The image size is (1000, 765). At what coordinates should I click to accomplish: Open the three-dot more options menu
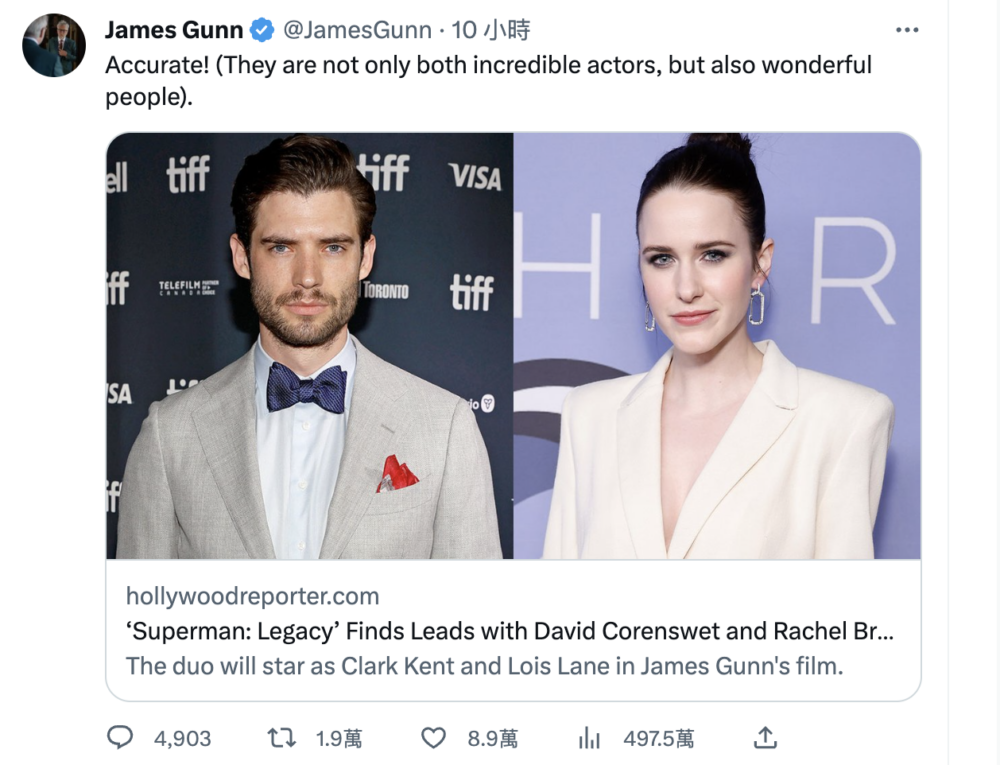[x=906, y=30]
